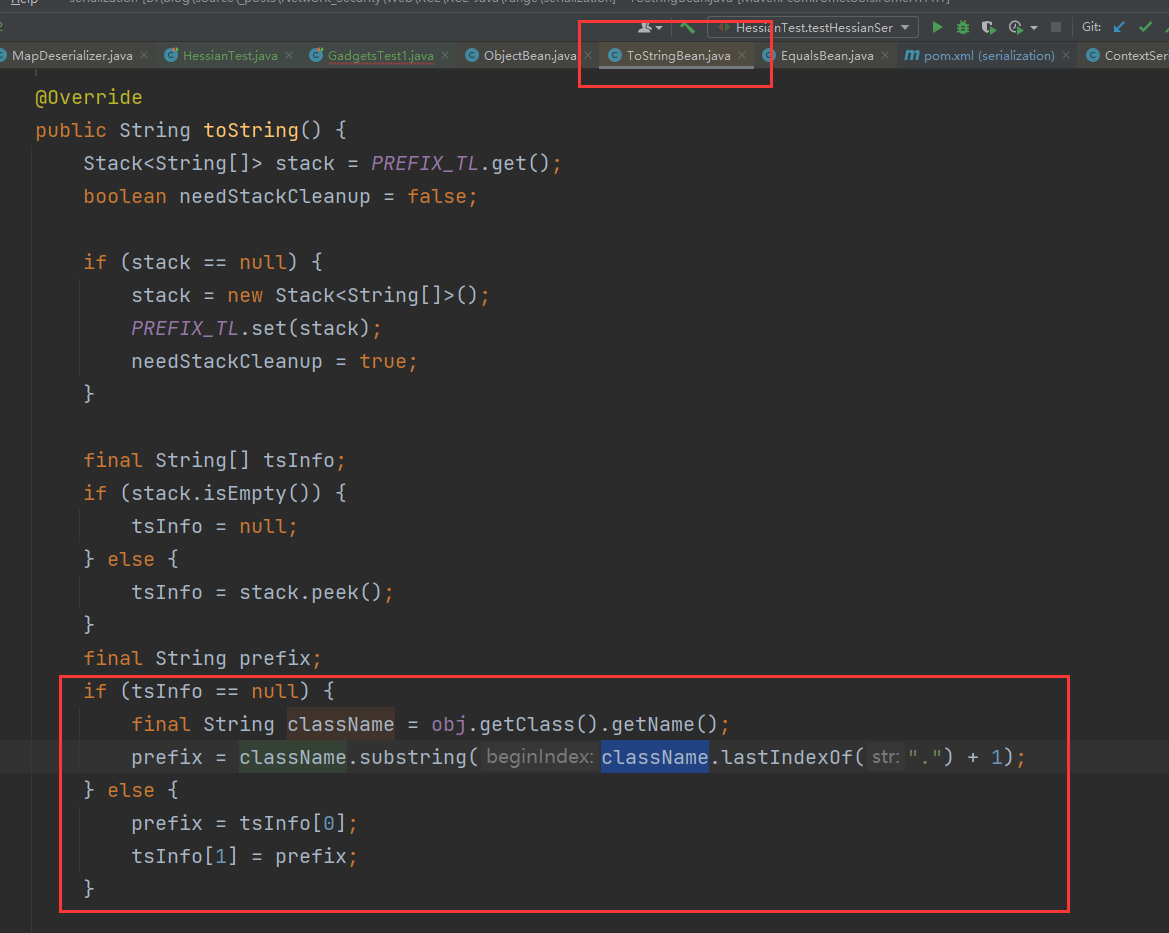Click getName in obj.getClass().getName()
Screen dimensions: 1169x933
(653, 724)
